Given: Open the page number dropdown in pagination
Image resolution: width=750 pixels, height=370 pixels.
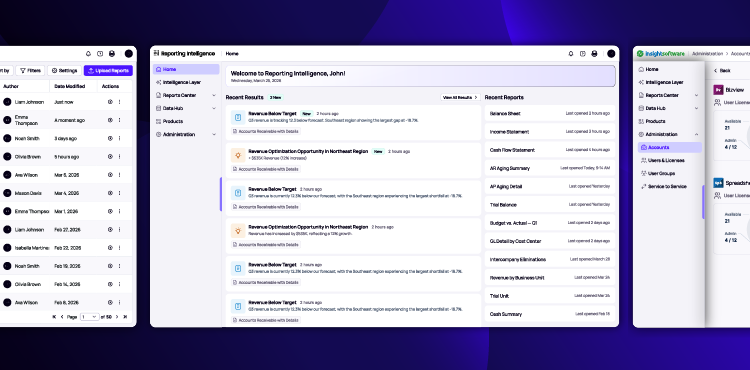Looking at the screenshot, I should 89,317.
